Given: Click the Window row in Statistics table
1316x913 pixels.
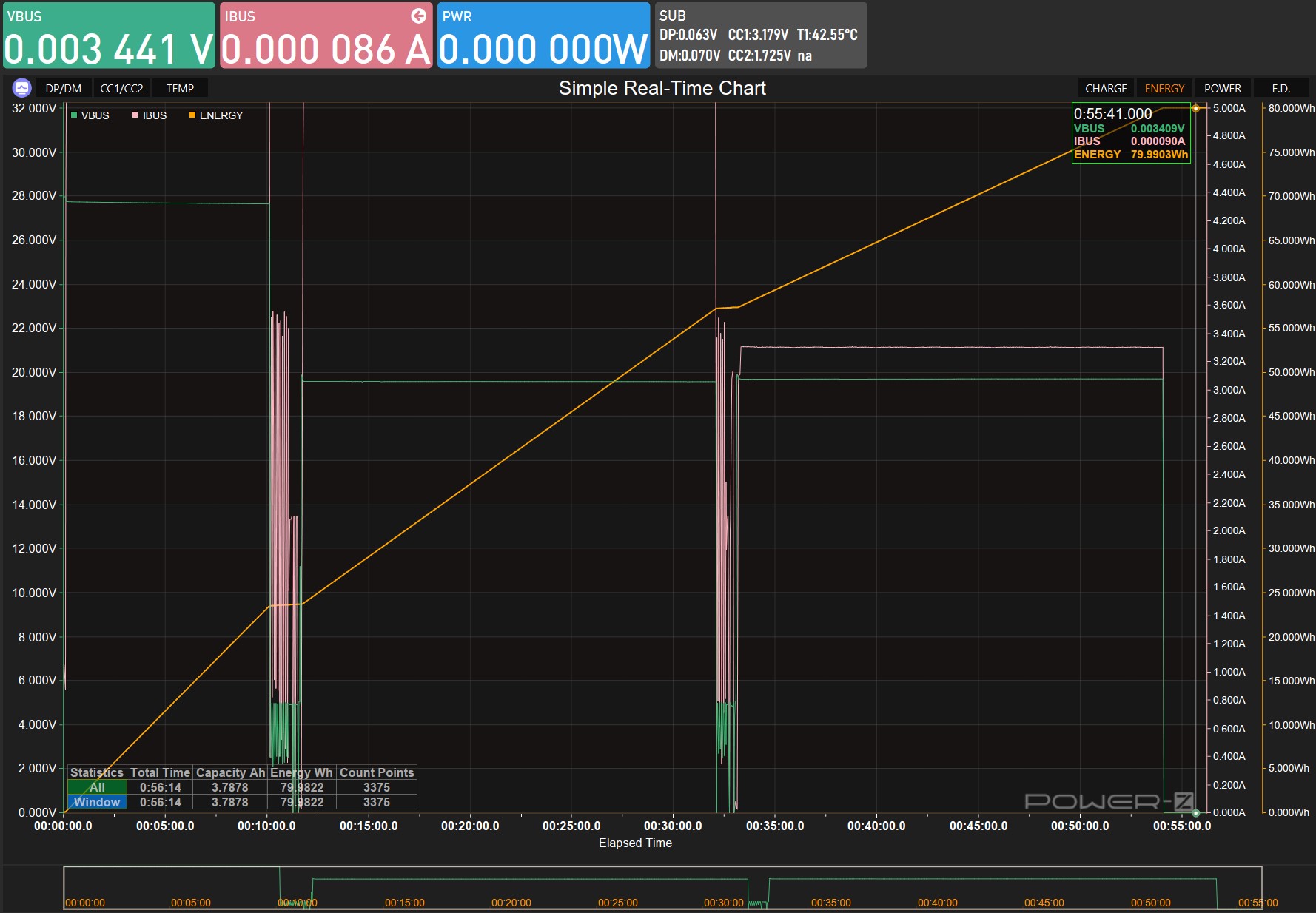Looking at the screenshot, I should [242, 802].
